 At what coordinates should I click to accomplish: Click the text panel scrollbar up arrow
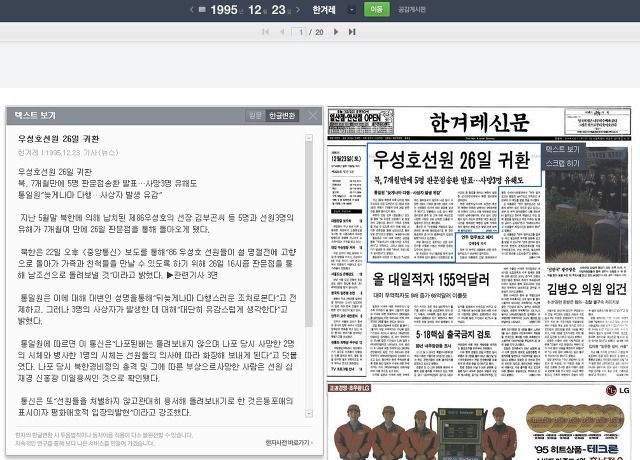[309, 138]
